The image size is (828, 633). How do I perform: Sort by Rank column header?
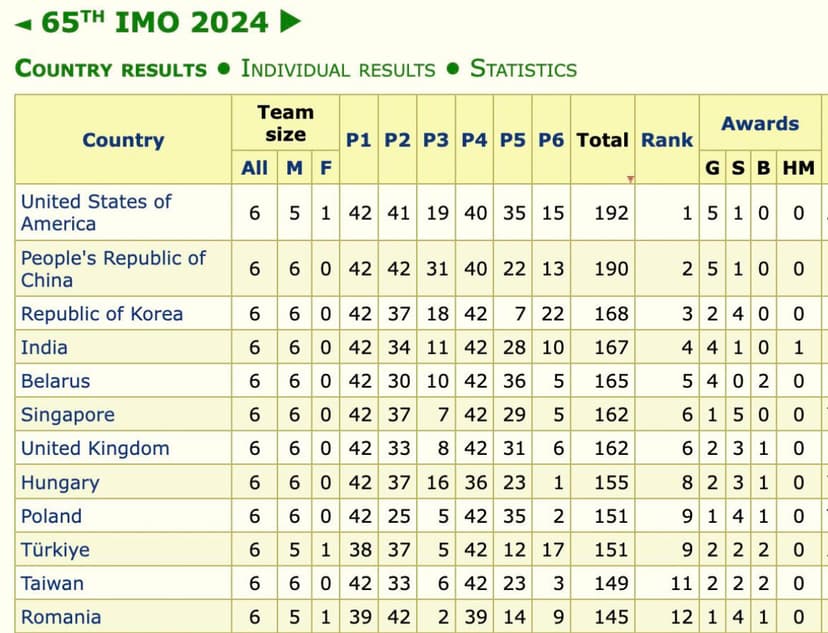click(x=667, y=140)
